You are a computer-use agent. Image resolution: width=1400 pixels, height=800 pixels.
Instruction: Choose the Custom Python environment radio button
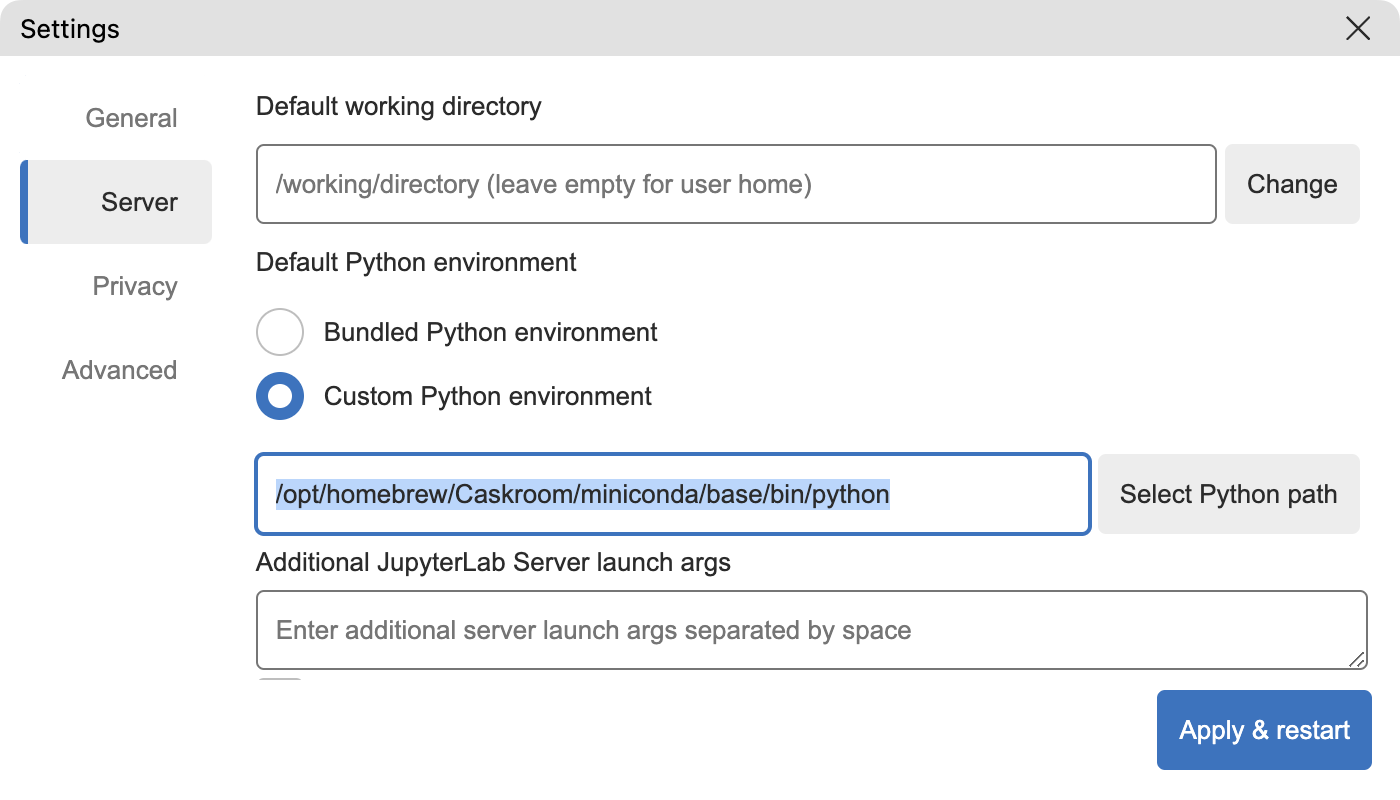pos(280,397)
